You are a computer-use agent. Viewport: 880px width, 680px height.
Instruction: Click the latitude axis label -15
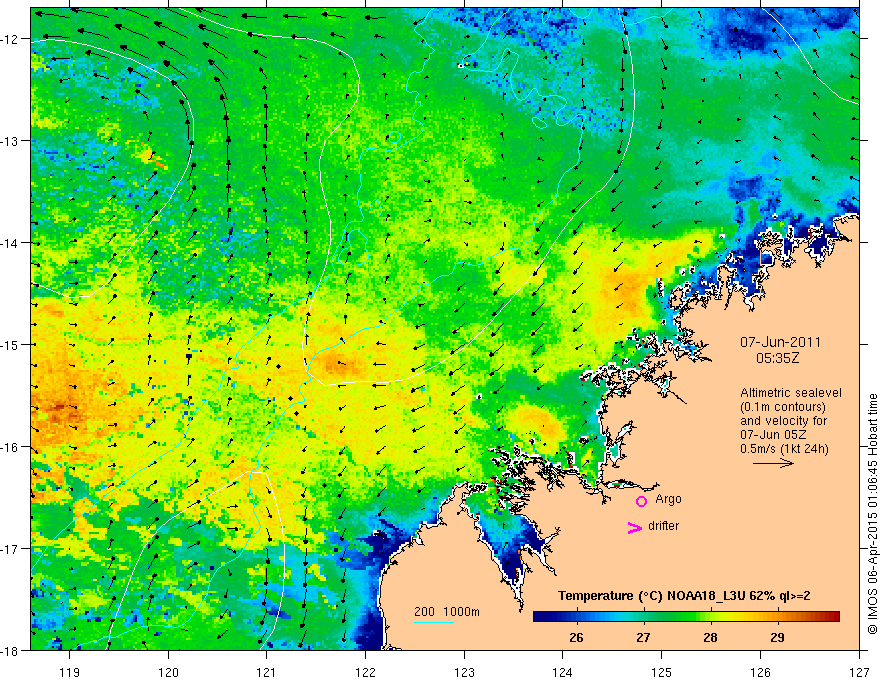[10, 344]
